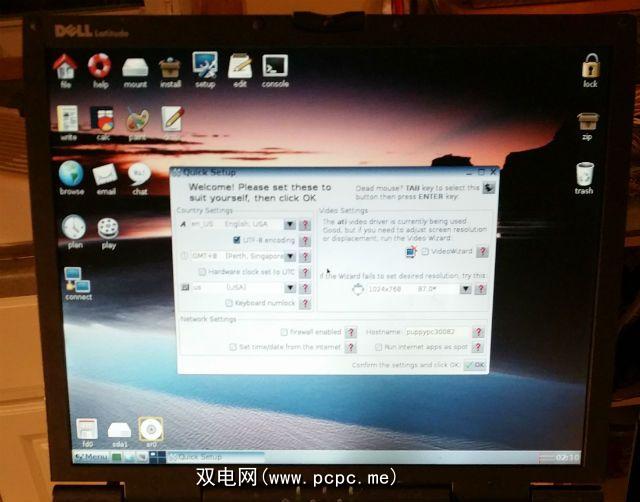Viewport: 640px width, 502px height.
Task: Toggle the UTF-8 encoding checkbox
Action: pyautogui.click(x=236, y=240)
